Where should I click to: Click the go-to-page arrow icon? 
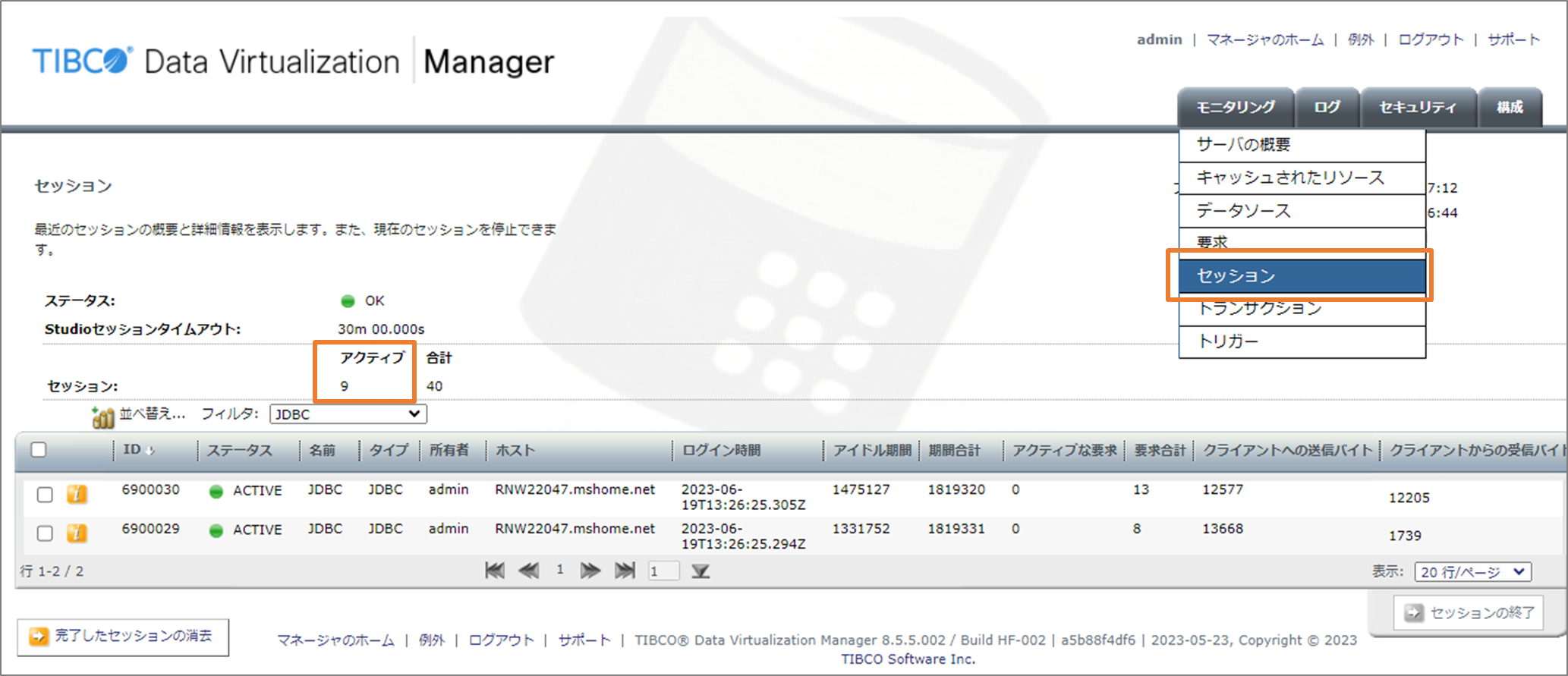(x=701, y=571)
